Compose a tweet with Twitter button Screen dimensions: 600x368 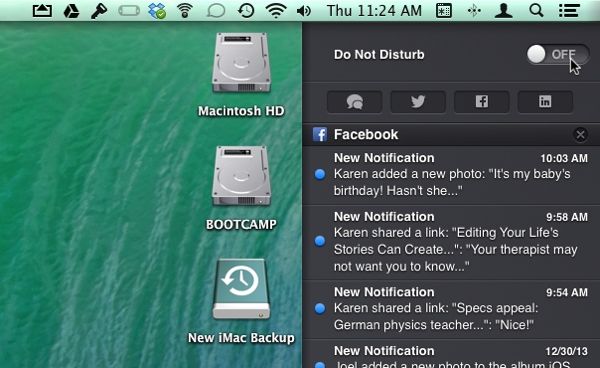point(418,102)
